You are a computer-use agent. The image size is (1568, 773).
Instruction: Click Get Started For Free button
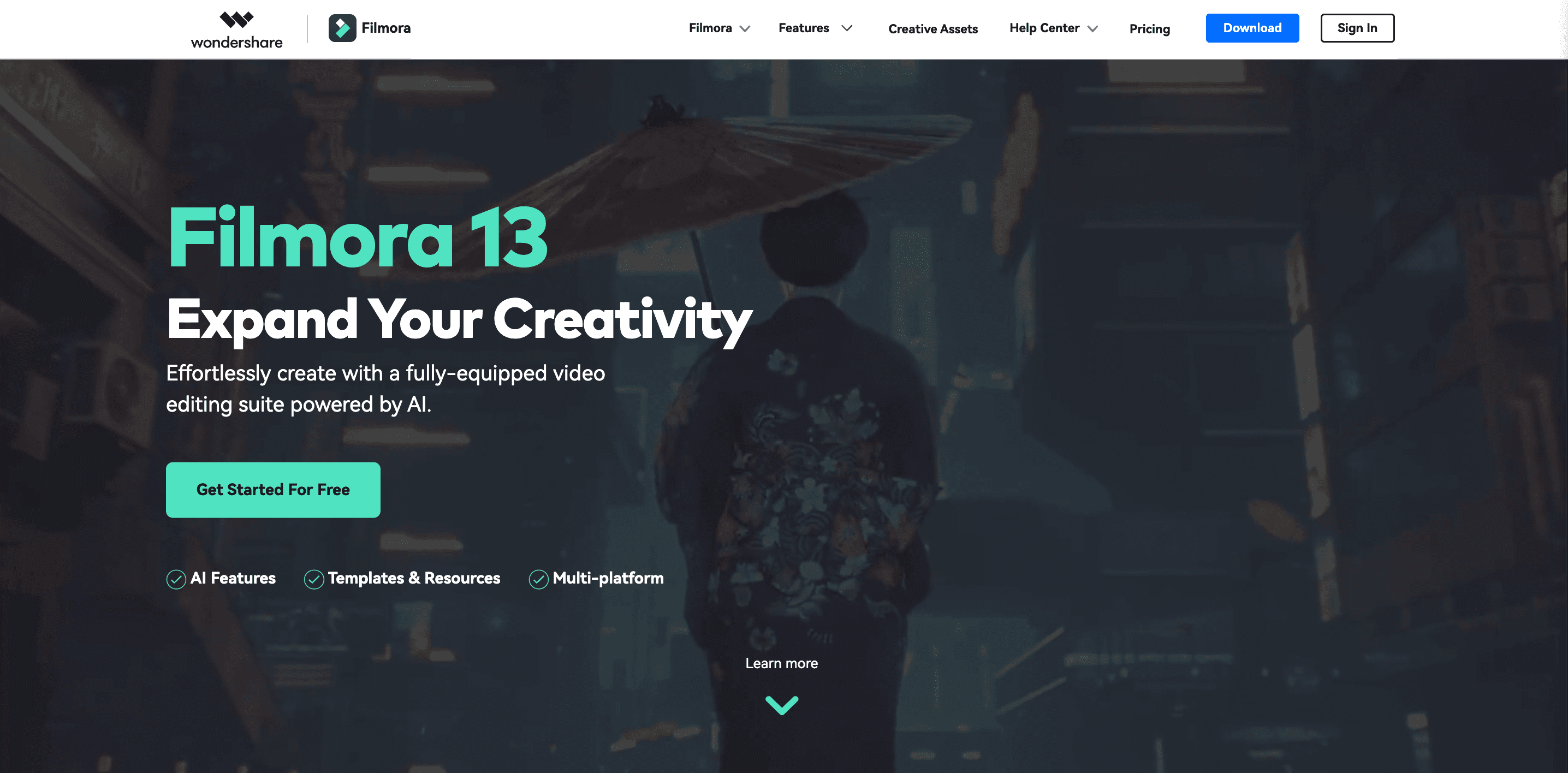(x=273, y=489)
